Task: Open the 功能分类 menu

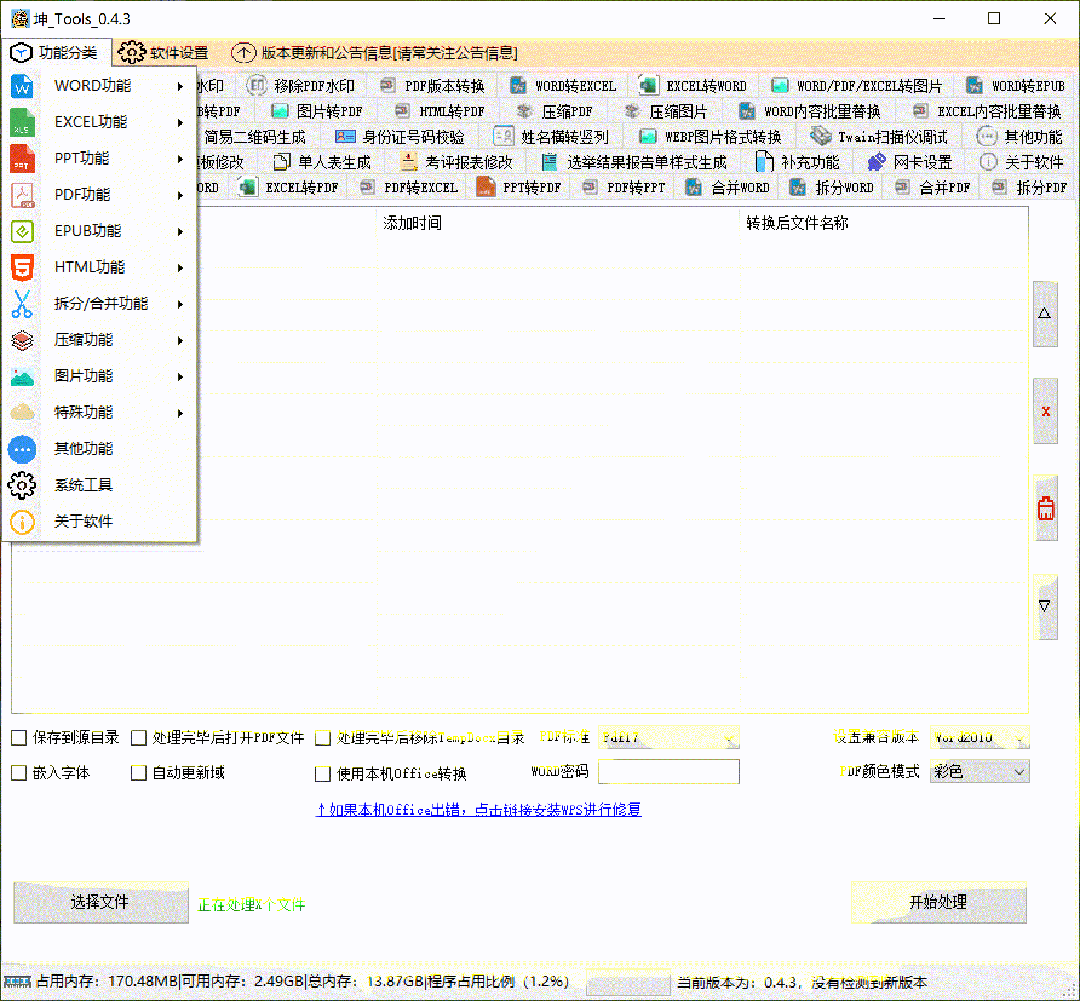Action: tap(55, 52)
